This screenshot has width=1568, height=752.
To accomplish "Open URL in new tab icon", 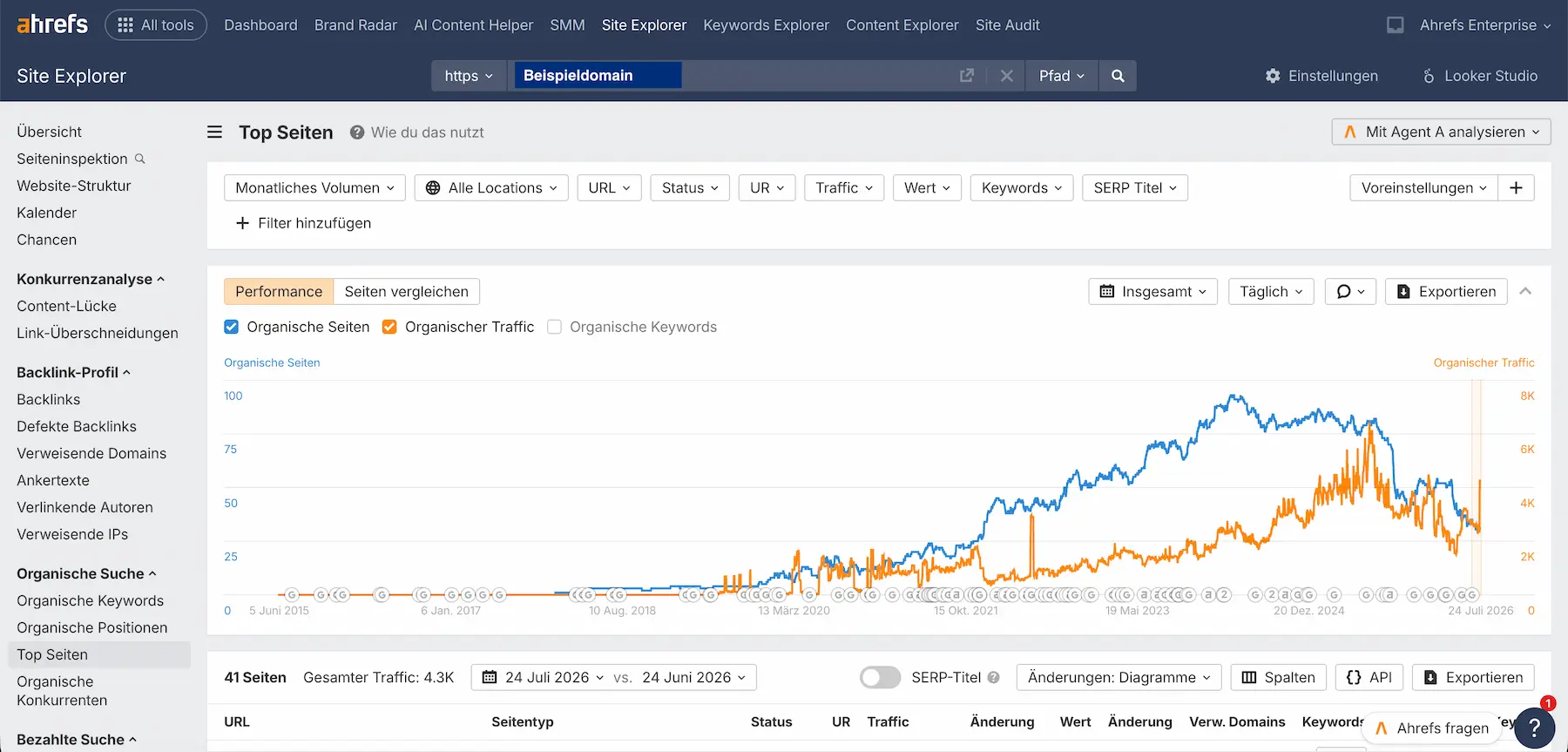I will coord(966,76).
